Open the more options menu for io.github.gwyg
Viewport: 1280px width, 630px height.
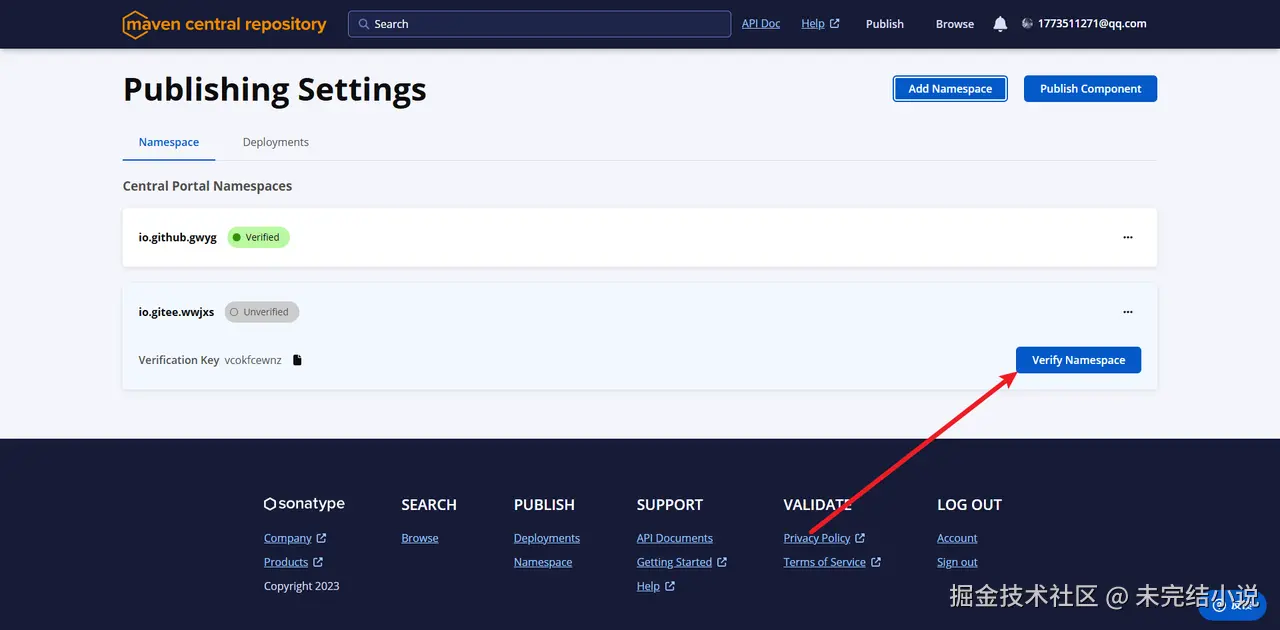[x=1128, y=237]
